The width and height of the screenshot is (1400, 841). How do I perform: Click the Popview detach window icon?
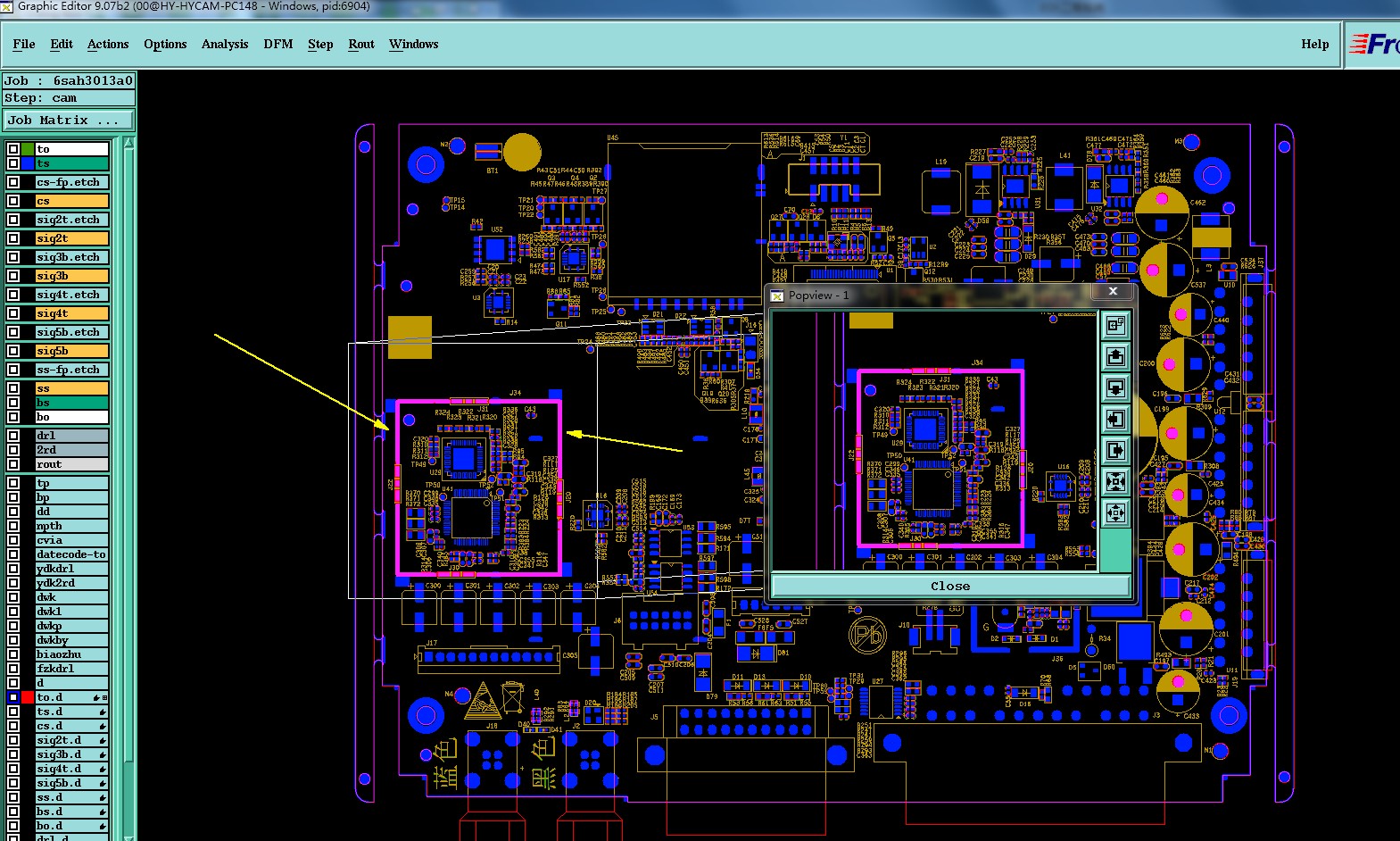coord(1115,326)
